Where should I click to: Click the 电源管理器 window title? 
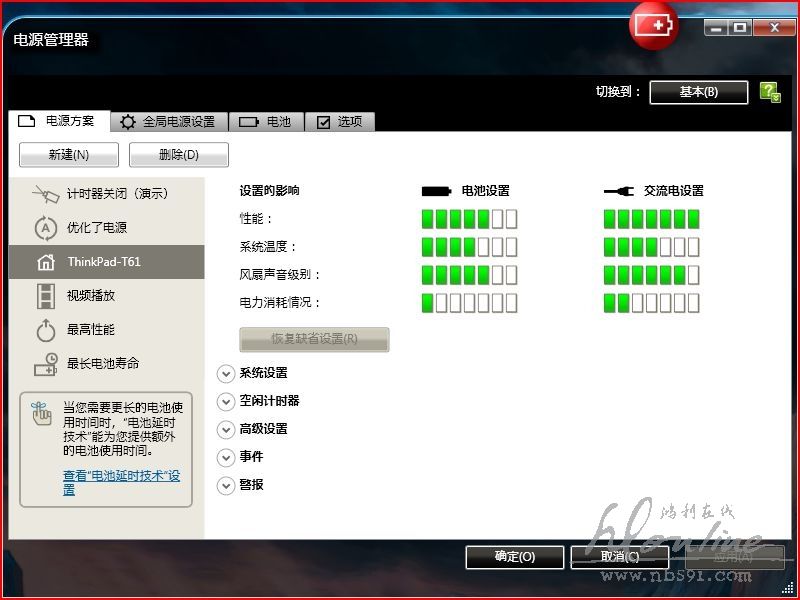coord(51,40)
